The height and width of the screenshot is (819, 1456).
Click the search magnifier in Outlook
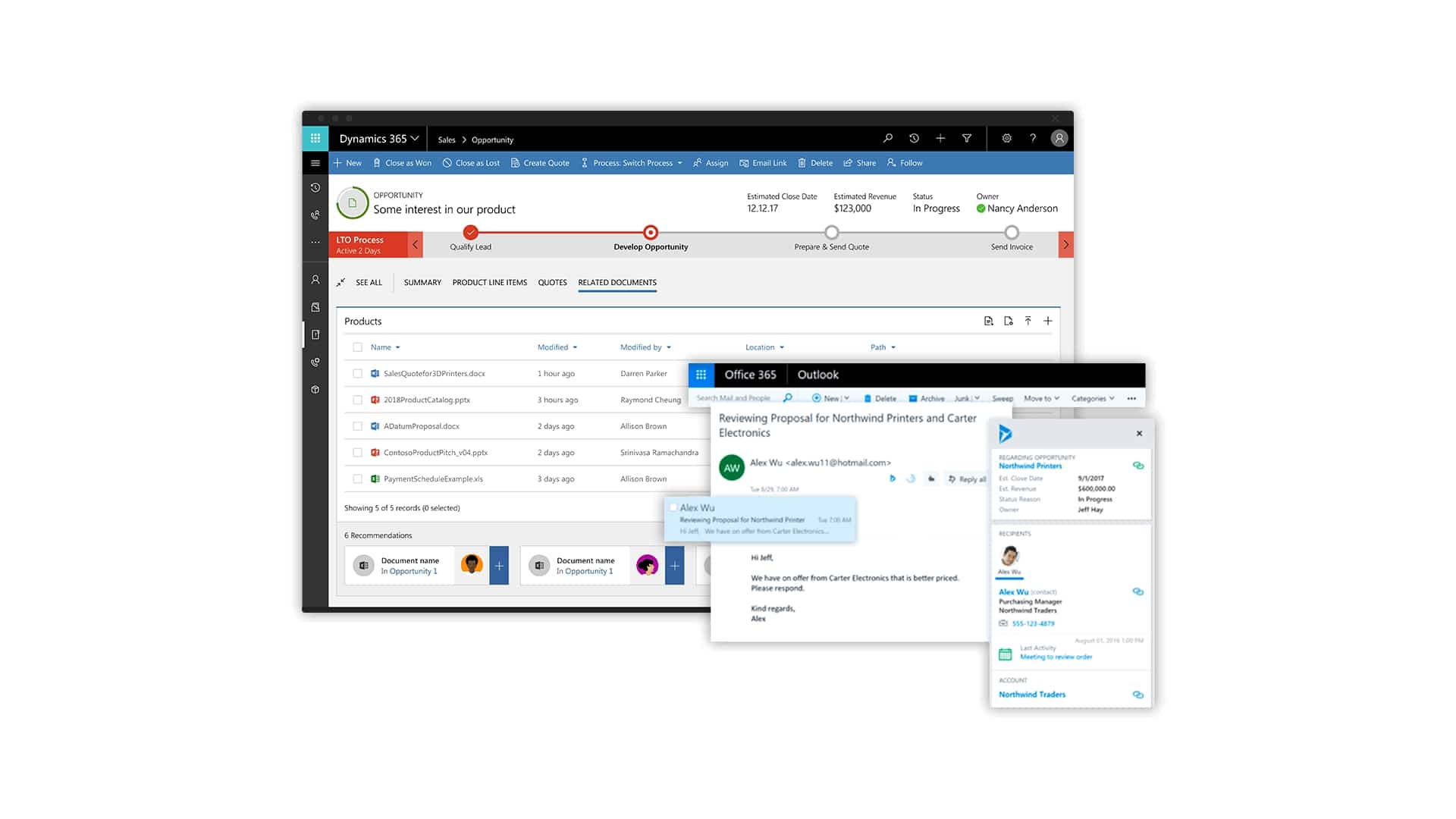point(788,397)
